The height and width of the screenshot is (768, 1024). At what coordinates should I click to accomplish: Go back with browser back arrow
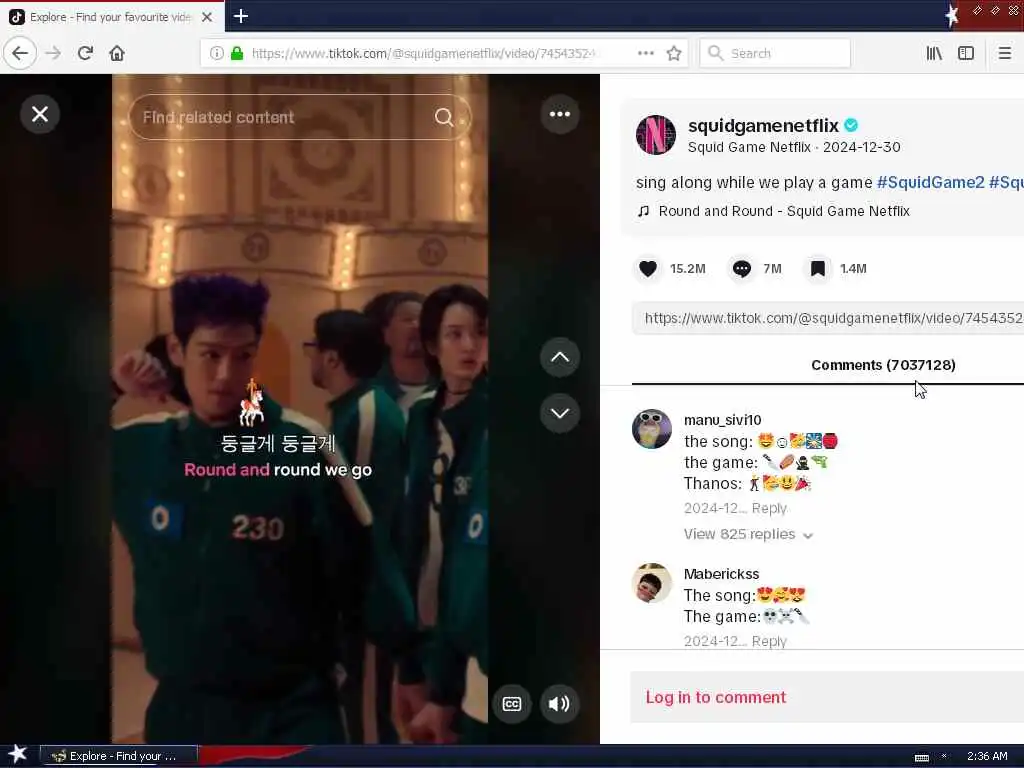pyautogui.click(x=20, y=53)
